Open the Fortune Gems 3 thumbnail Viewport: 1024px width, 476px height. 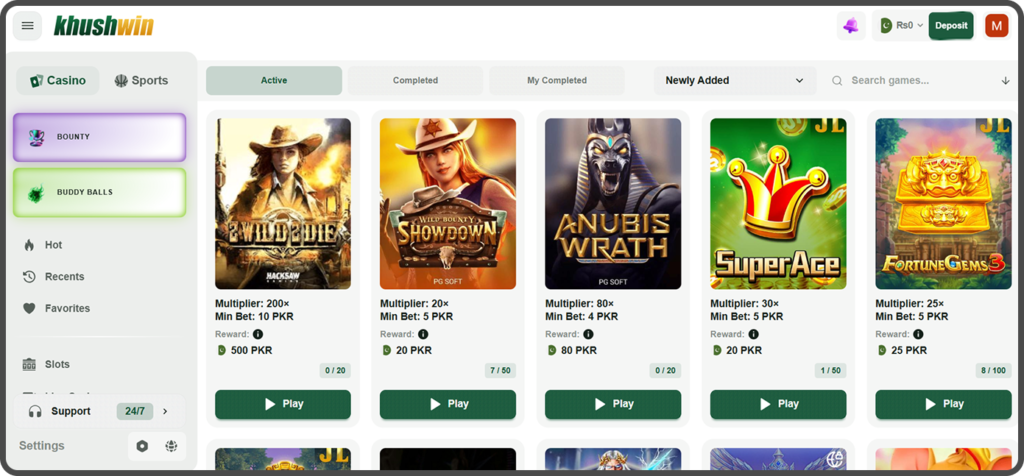coord(943,204)
